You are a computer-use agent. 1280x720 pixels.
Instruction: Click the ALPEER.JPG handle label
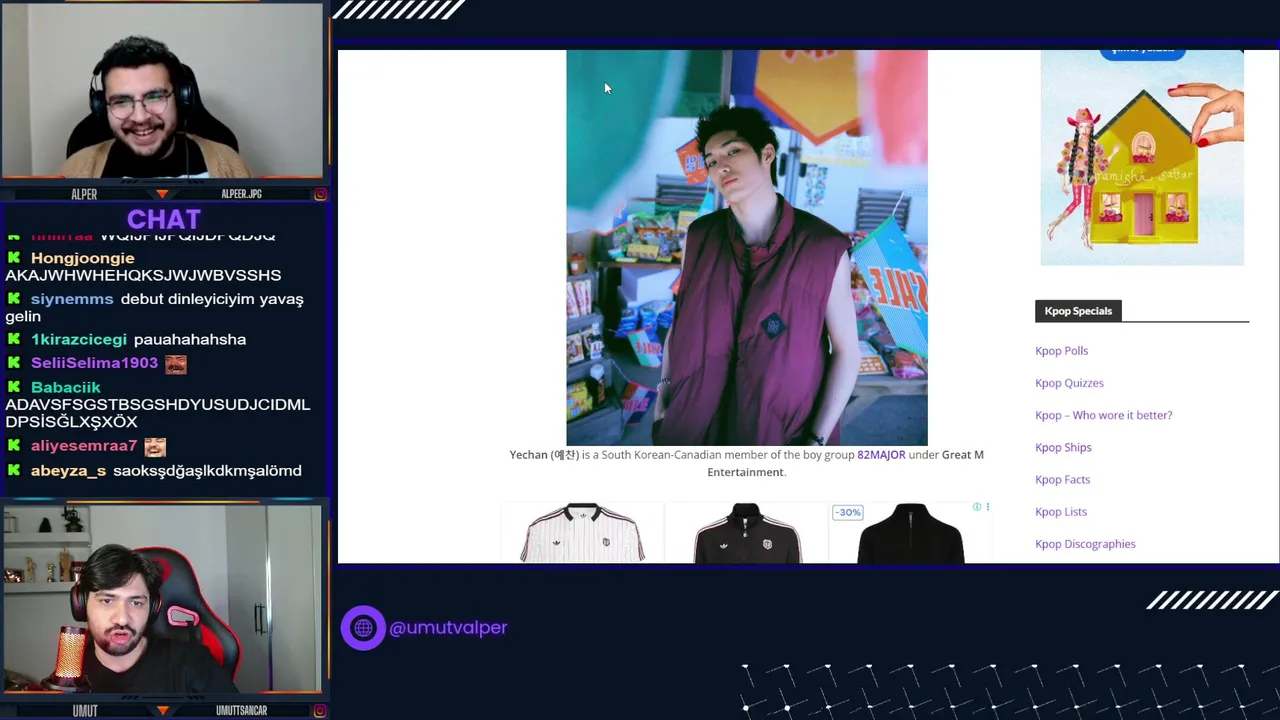[x=241, y=194]
